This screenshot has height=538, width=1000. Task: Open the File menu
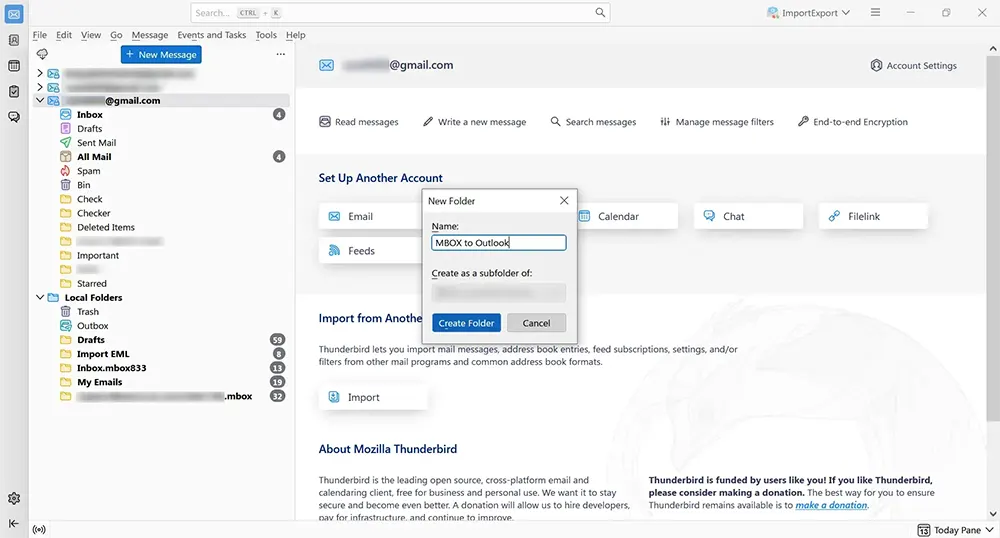40,35
